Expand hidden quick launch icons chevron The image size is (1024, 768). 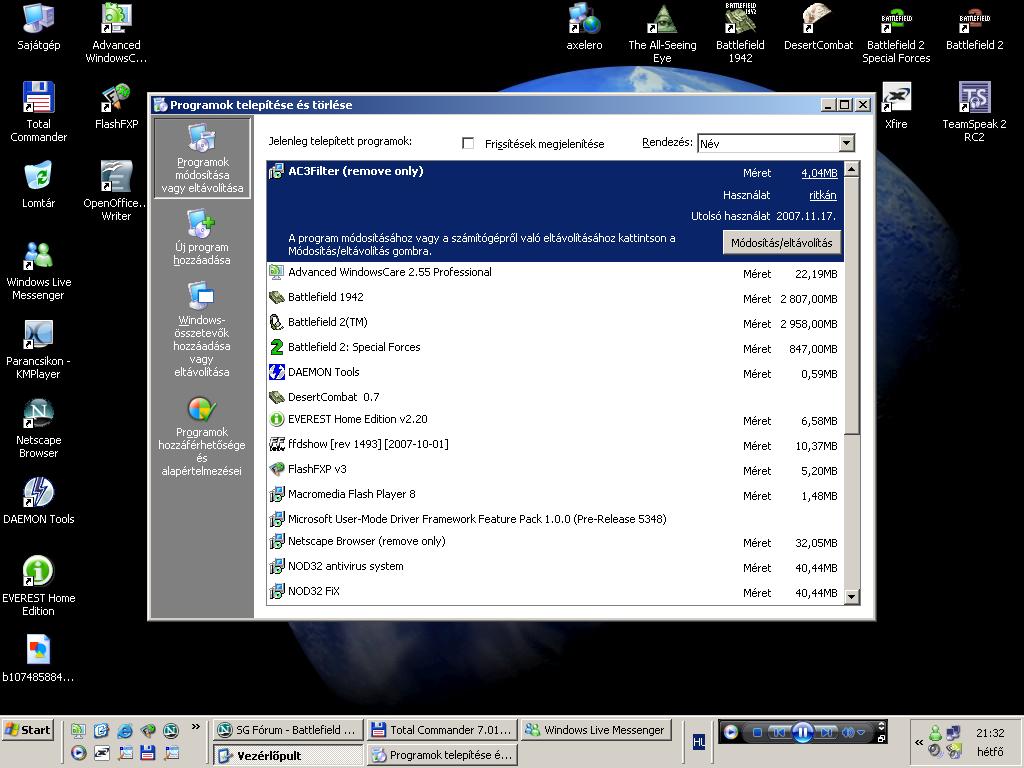click(x=196, y=728)
